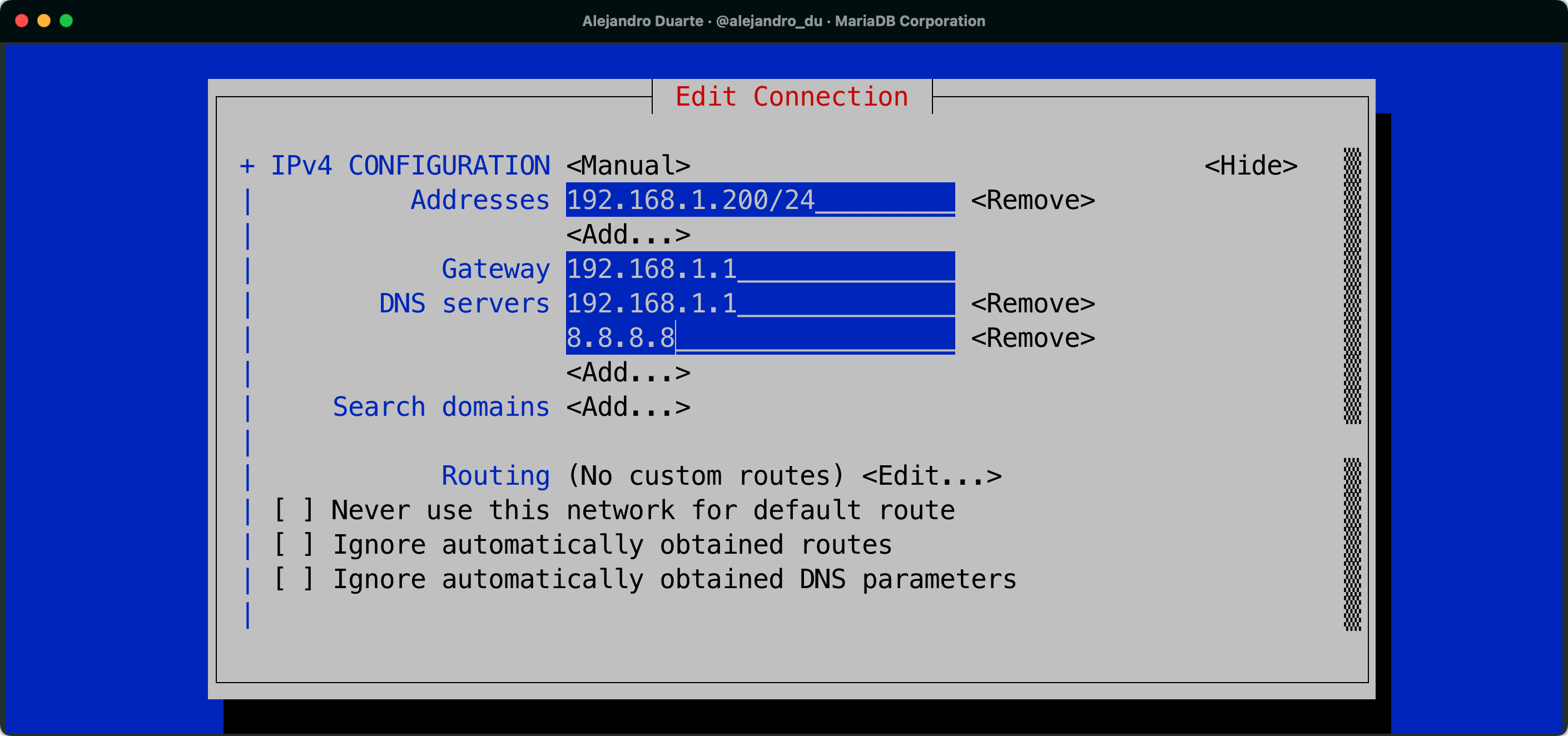Click the yellow minimize window button
The image size is (1568, 736).
[44, 21]
